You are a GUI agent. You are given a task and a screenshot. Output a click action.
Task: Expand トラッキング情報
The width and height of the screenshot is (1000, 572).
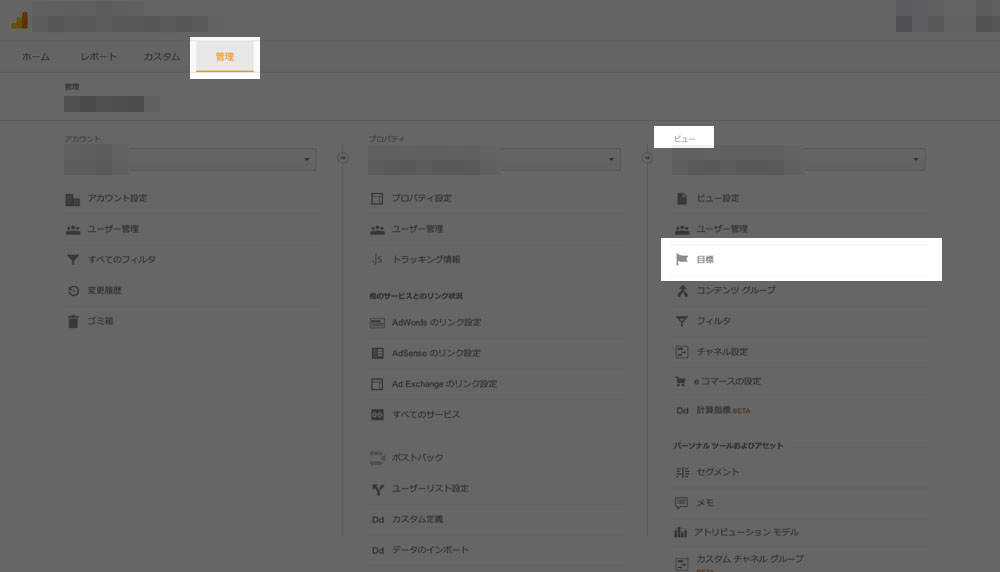(x=426, y=260)
